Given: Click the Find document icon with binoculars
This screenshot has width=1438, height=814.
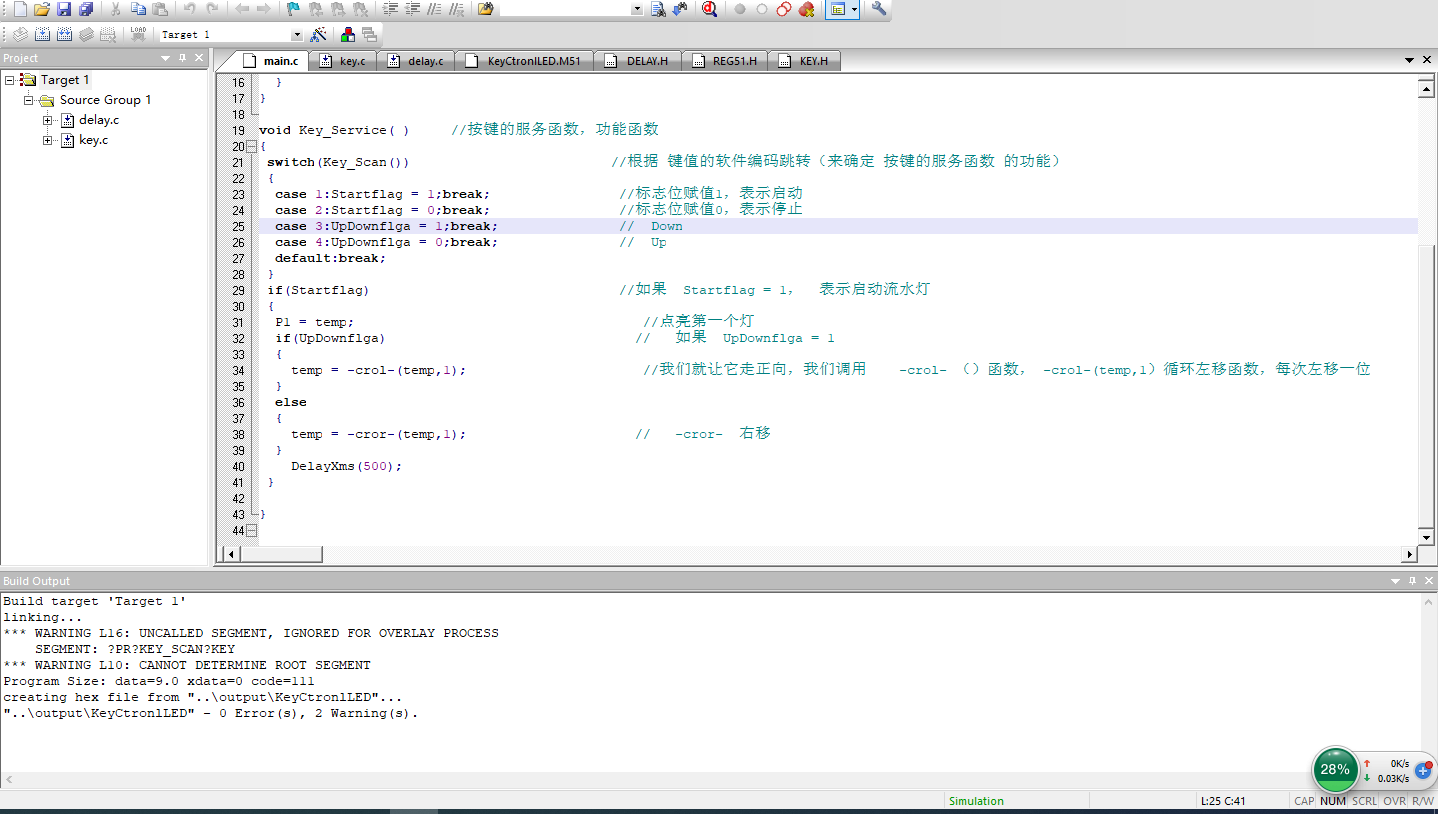Looking at the screenshot, I should [658, 9].
